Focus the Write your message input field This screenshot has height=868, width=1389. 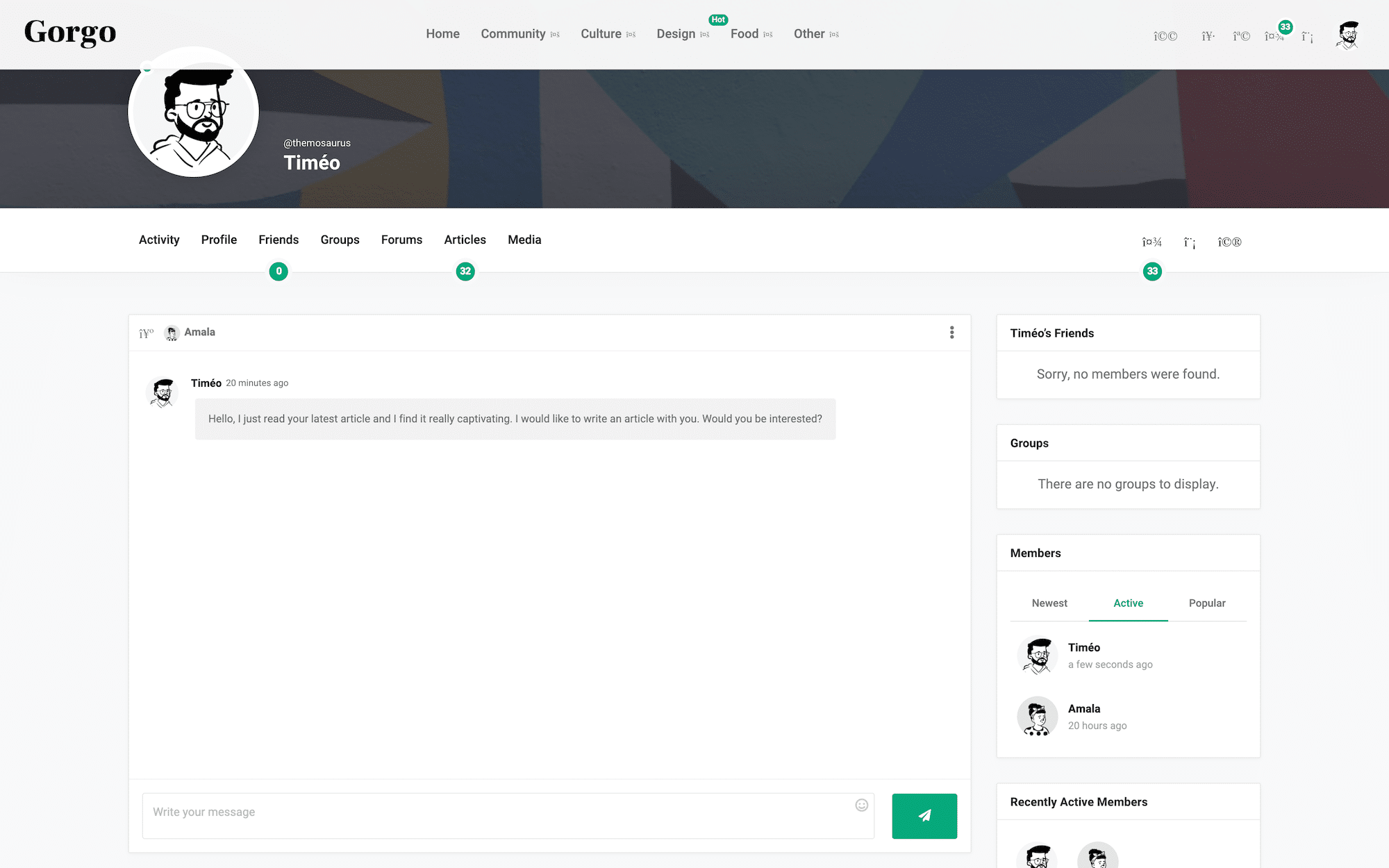tap(508, 816)
